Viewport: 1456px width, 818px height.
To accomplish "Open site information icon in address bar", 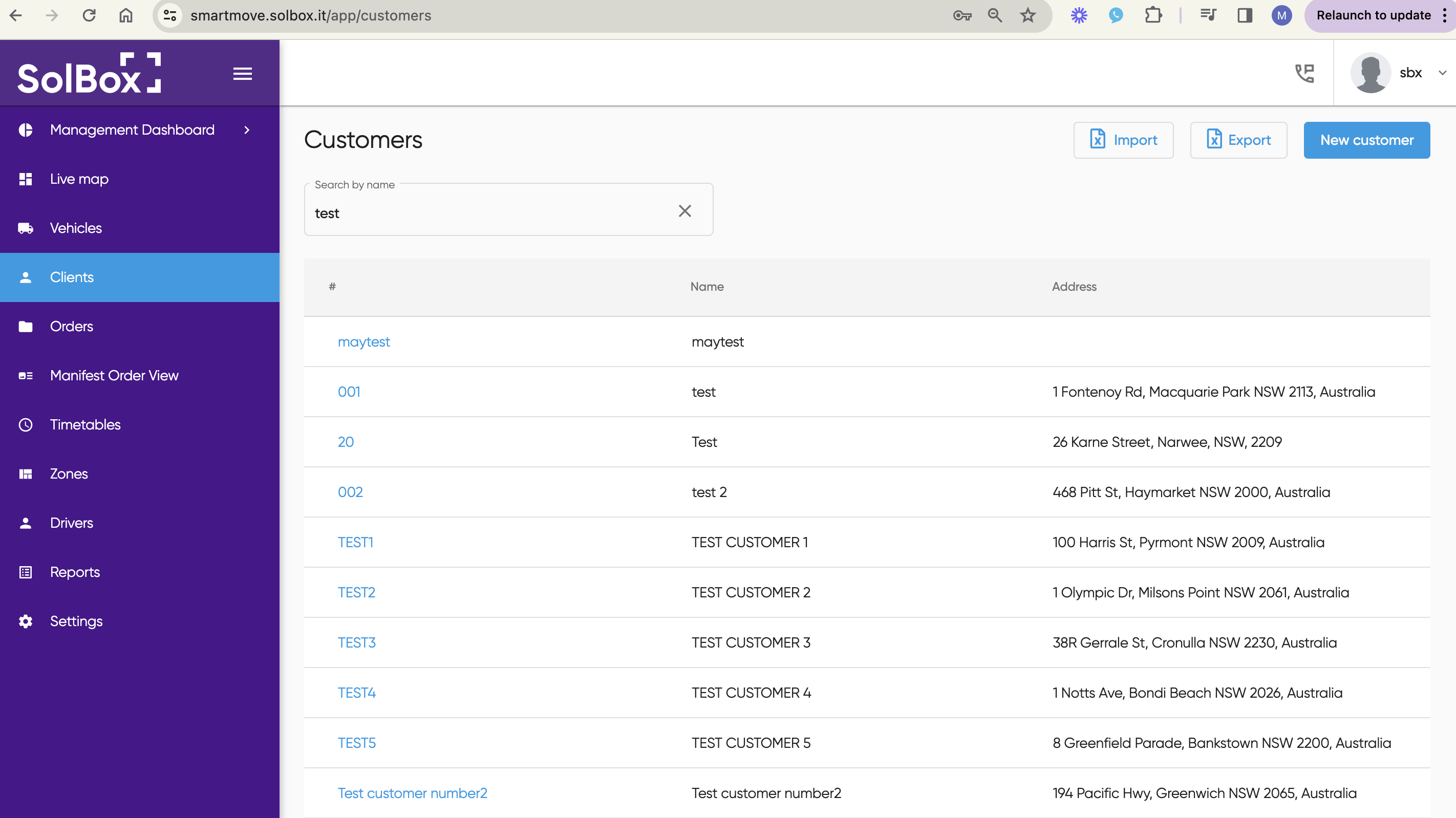I will pyautogui.click(x=169, y=15).
